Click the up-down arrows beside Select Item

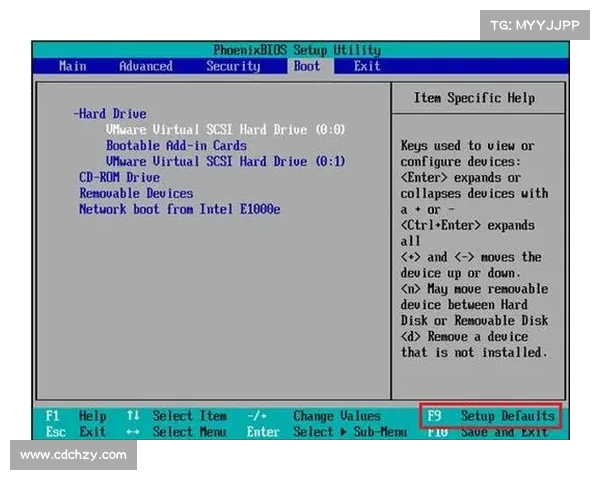coord(133,415)
